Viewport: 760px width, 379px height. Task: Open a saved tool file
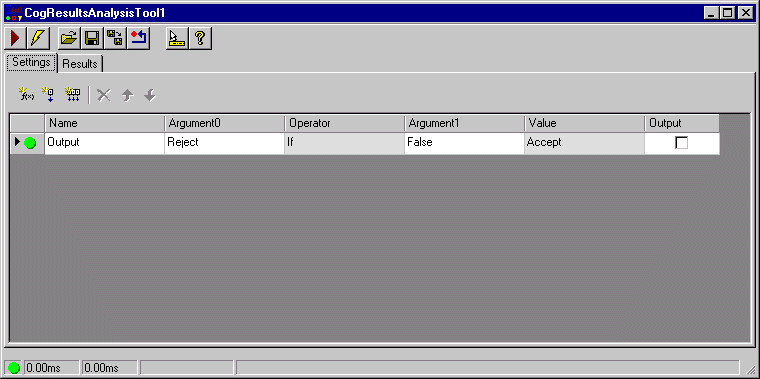tap(69, 38)
